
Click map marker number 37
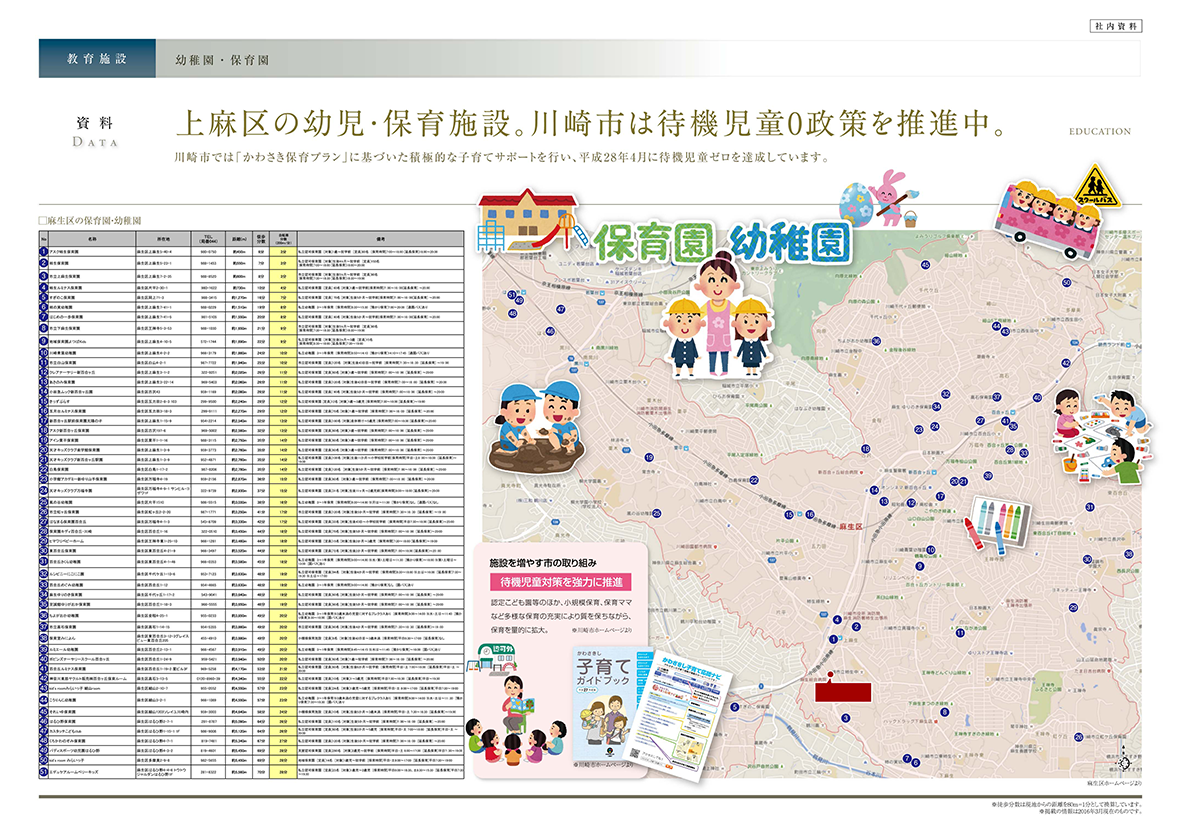996,397
